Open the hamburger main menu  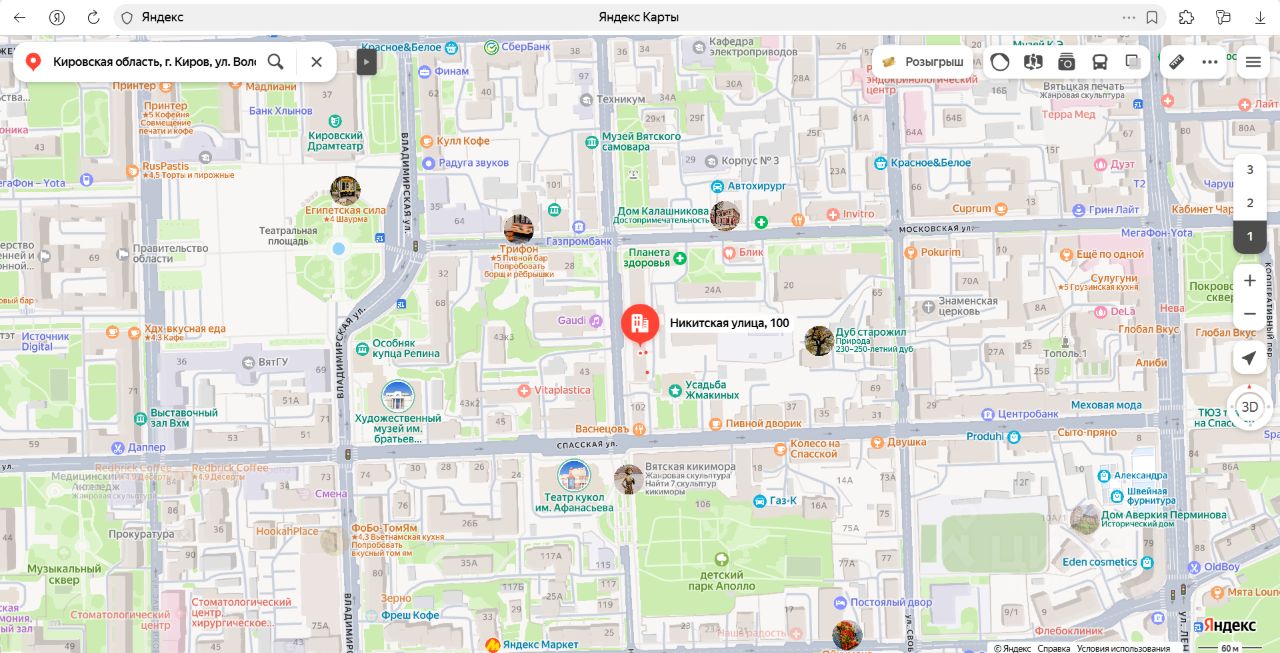pyautogui.click(x=1253, y=62)
